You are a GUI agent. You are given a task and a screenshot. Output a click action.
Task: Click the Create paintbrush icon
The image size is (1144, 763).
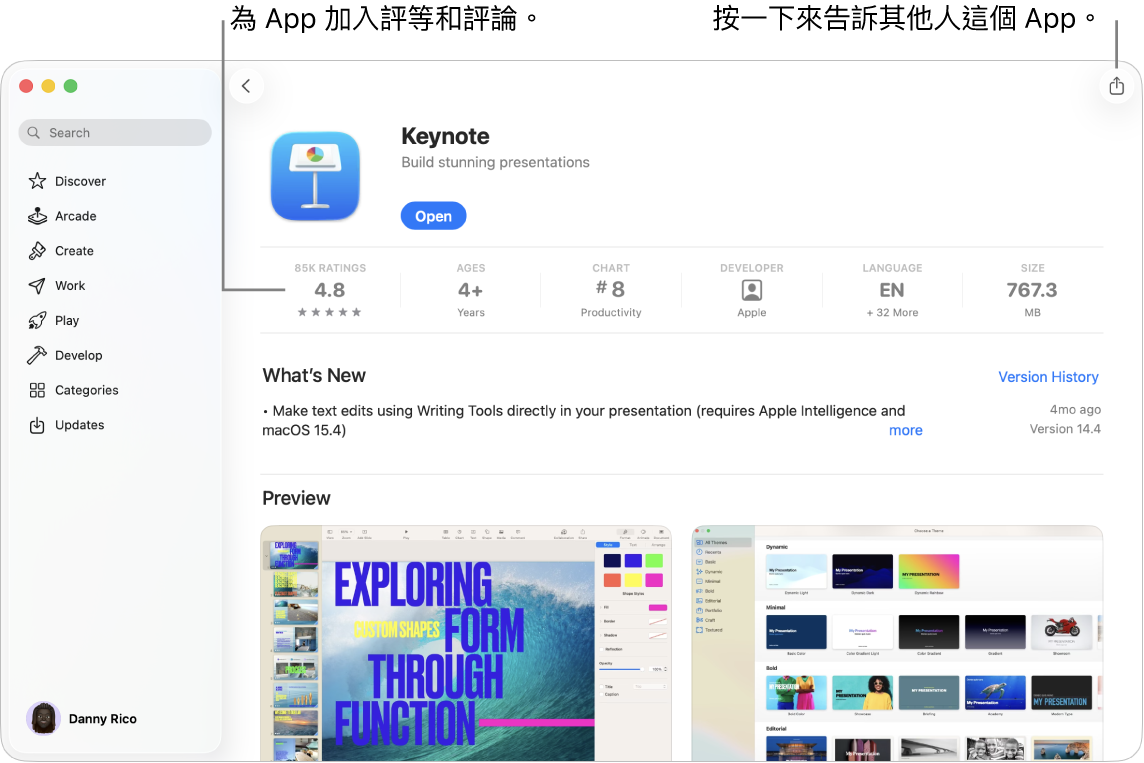37,251
